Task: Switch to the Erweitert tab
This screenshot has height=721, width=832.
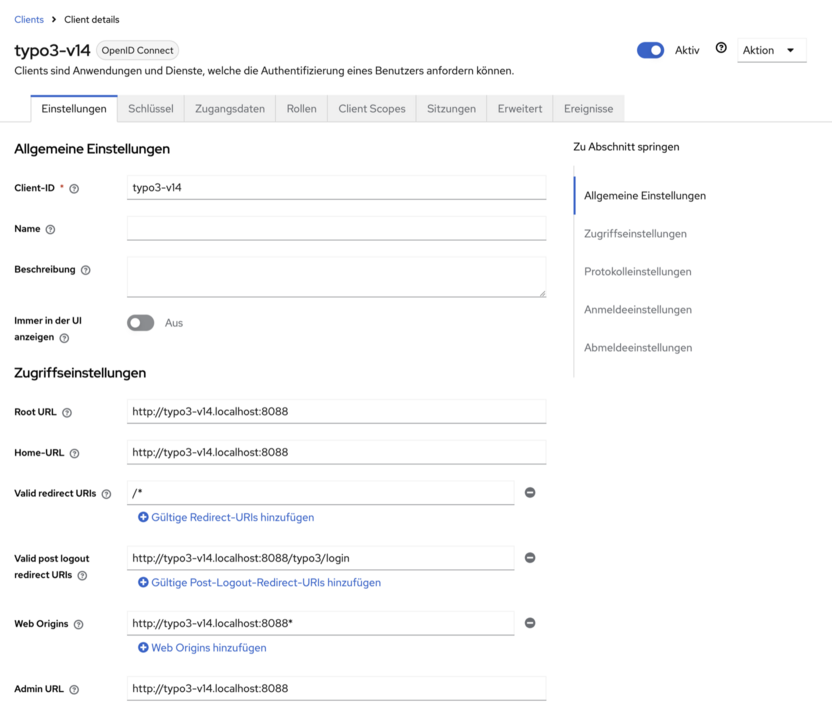Action: [x=520, y=109]
